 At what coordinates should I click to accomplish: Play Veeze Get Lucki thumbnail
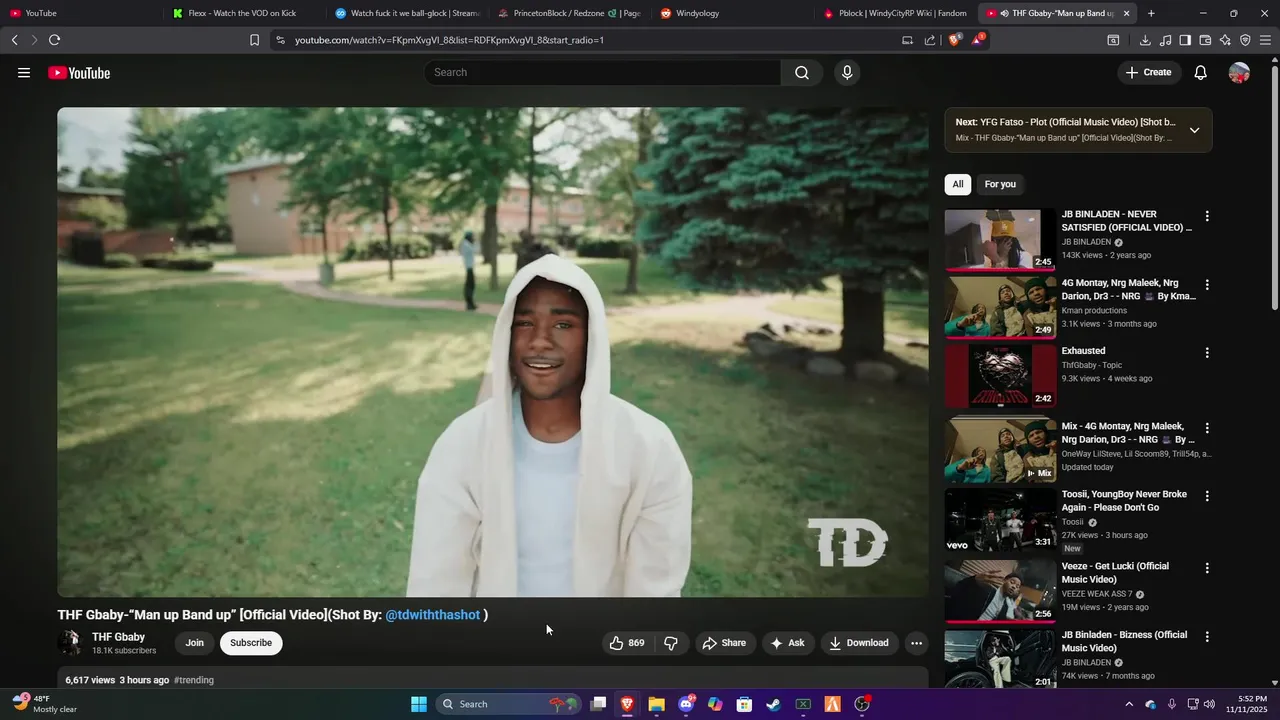point(1000,591)
